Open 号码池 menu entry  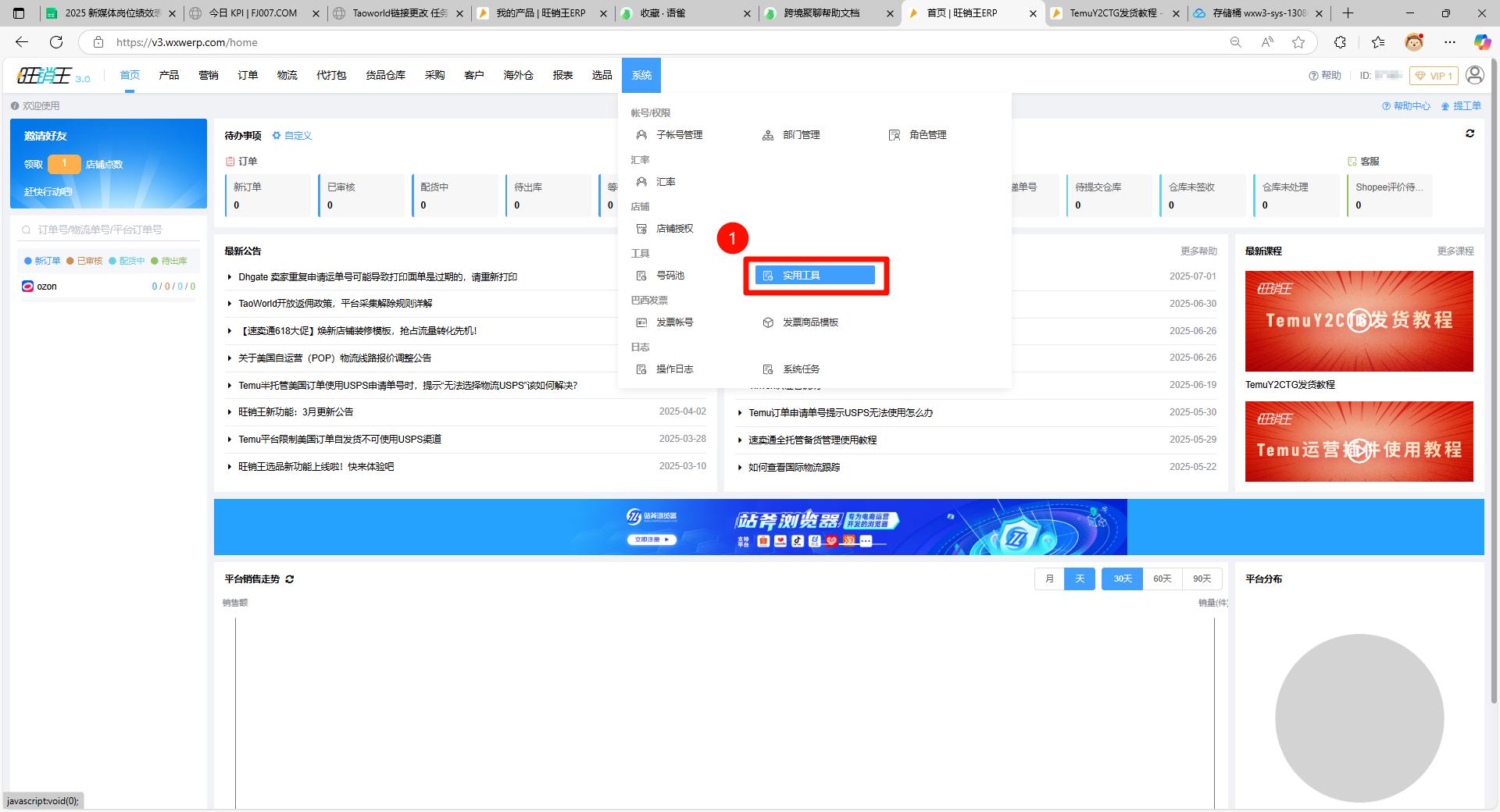(x=660, y=276)
